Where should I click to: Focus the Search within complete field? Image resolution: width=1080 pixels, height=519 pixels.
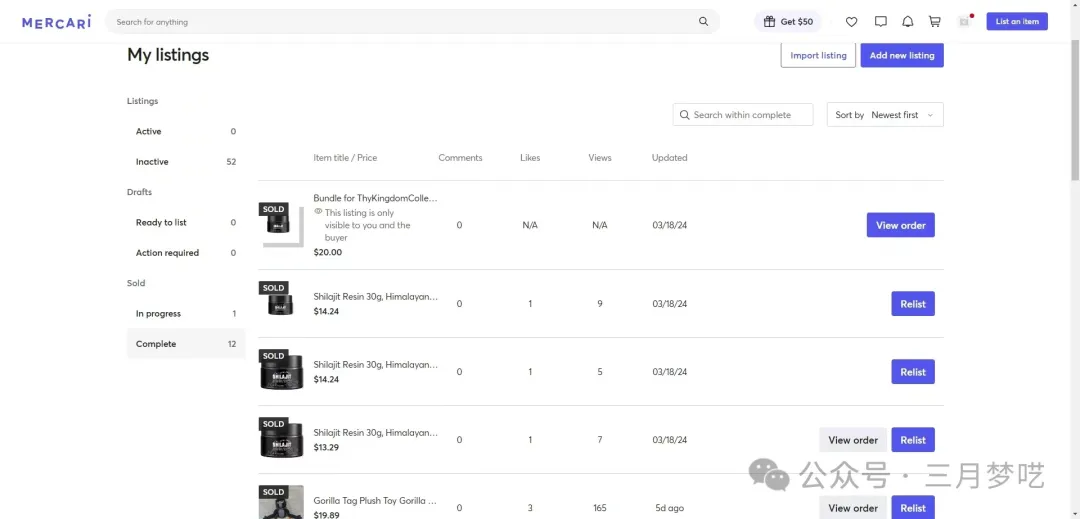pyautogui.click(x=742, y=115)
